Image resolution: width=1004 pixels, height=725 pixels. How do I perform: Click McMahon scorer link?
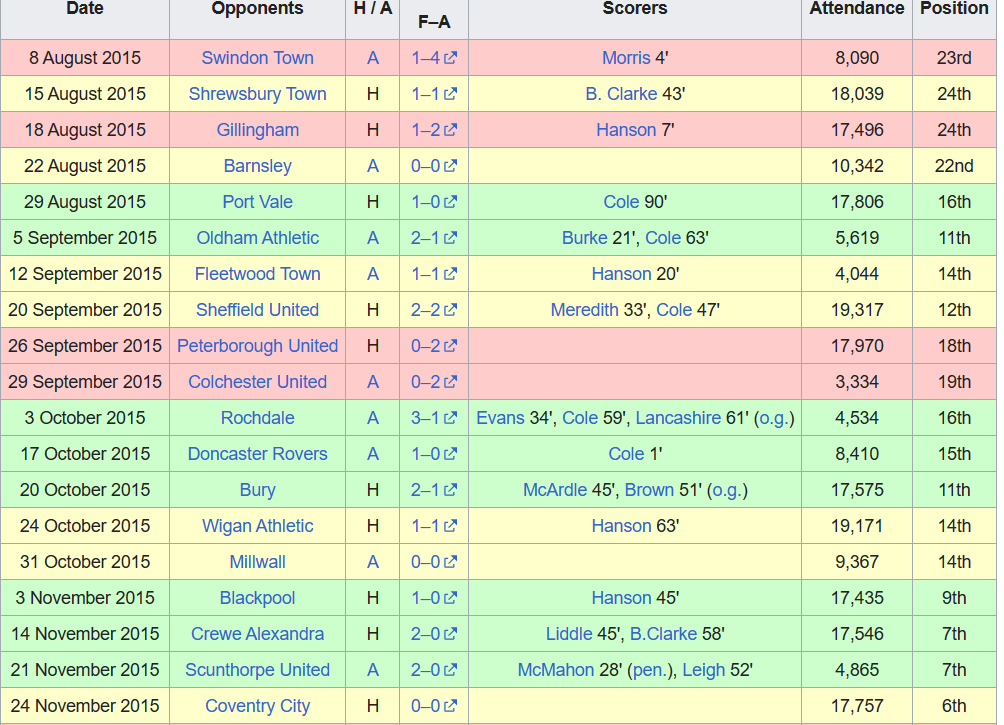(x=556, y=670)
